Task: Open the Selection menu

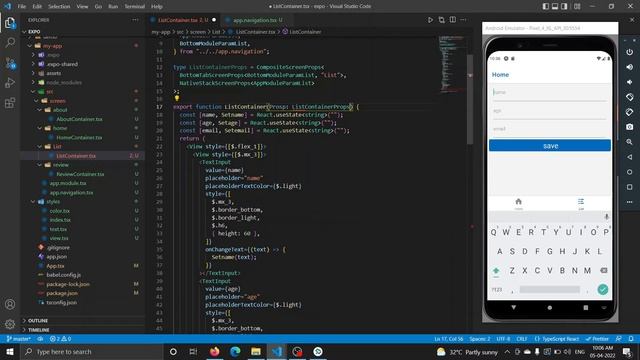Action: point(59,7)
